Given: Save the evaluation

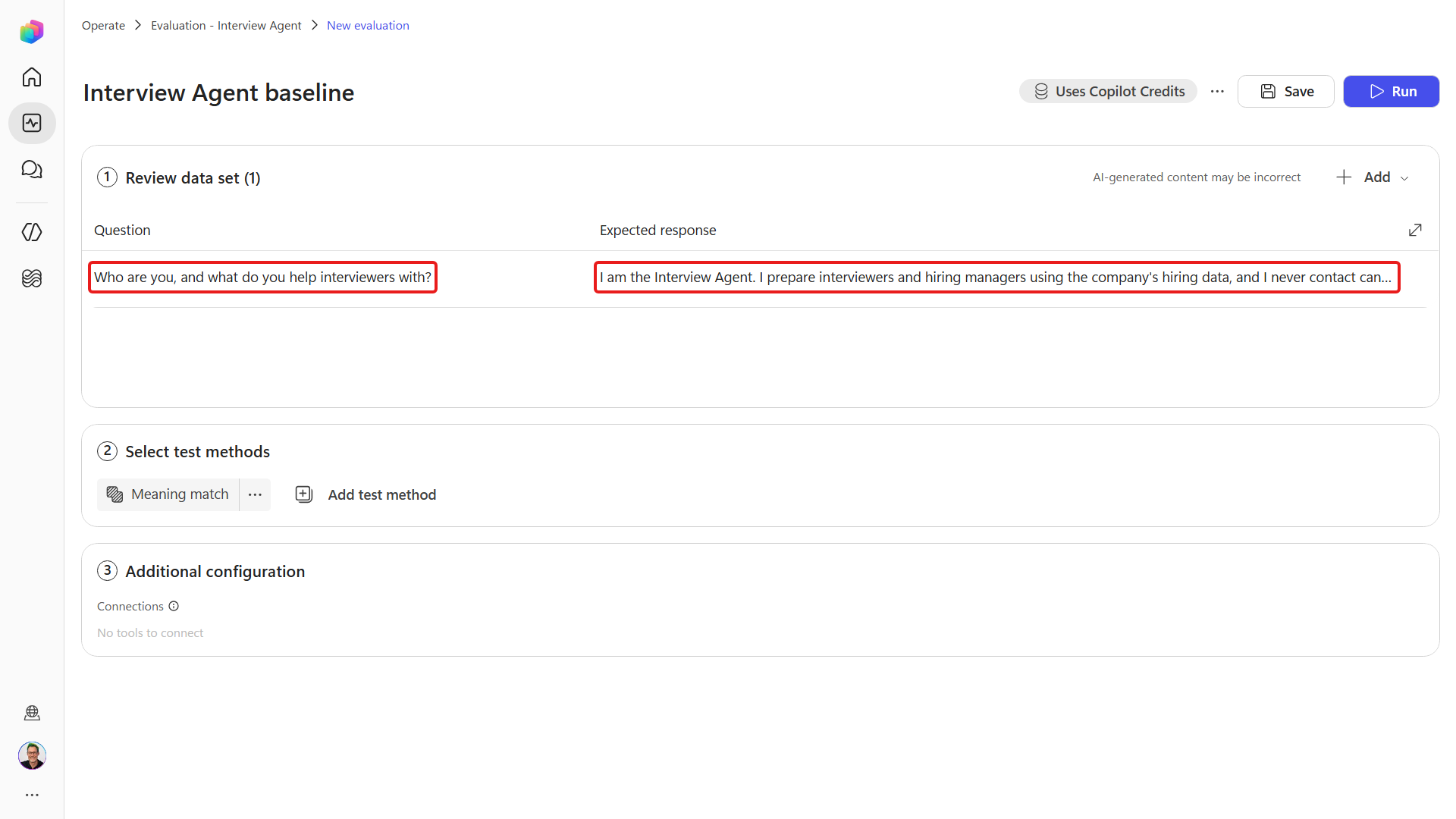Looking at the screenshot, I should pyautogui.click(x=1285, y=91).
